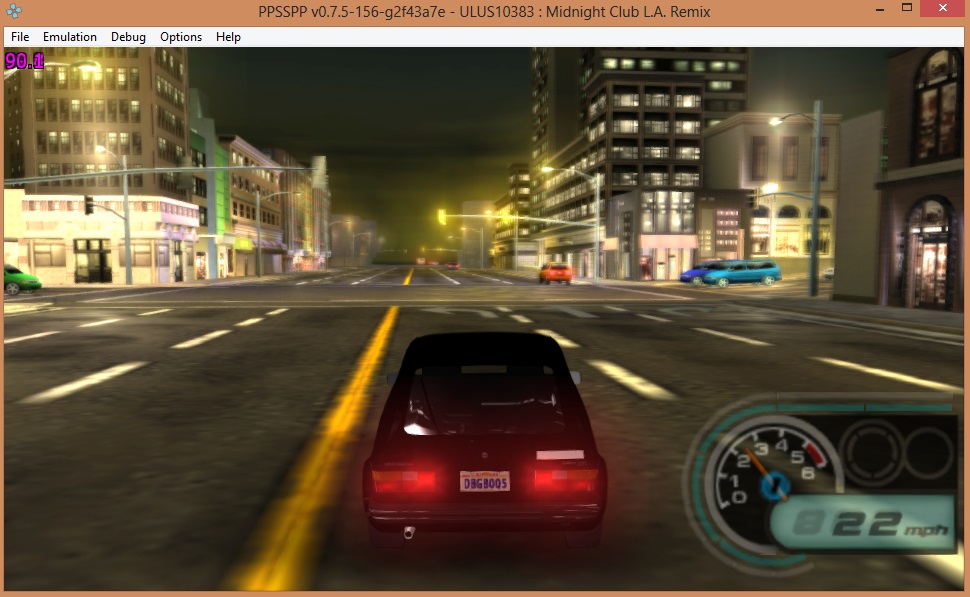970x597 pixels.
Task: Click the blue minivan parked on right
Action: [x=741, y=273]
